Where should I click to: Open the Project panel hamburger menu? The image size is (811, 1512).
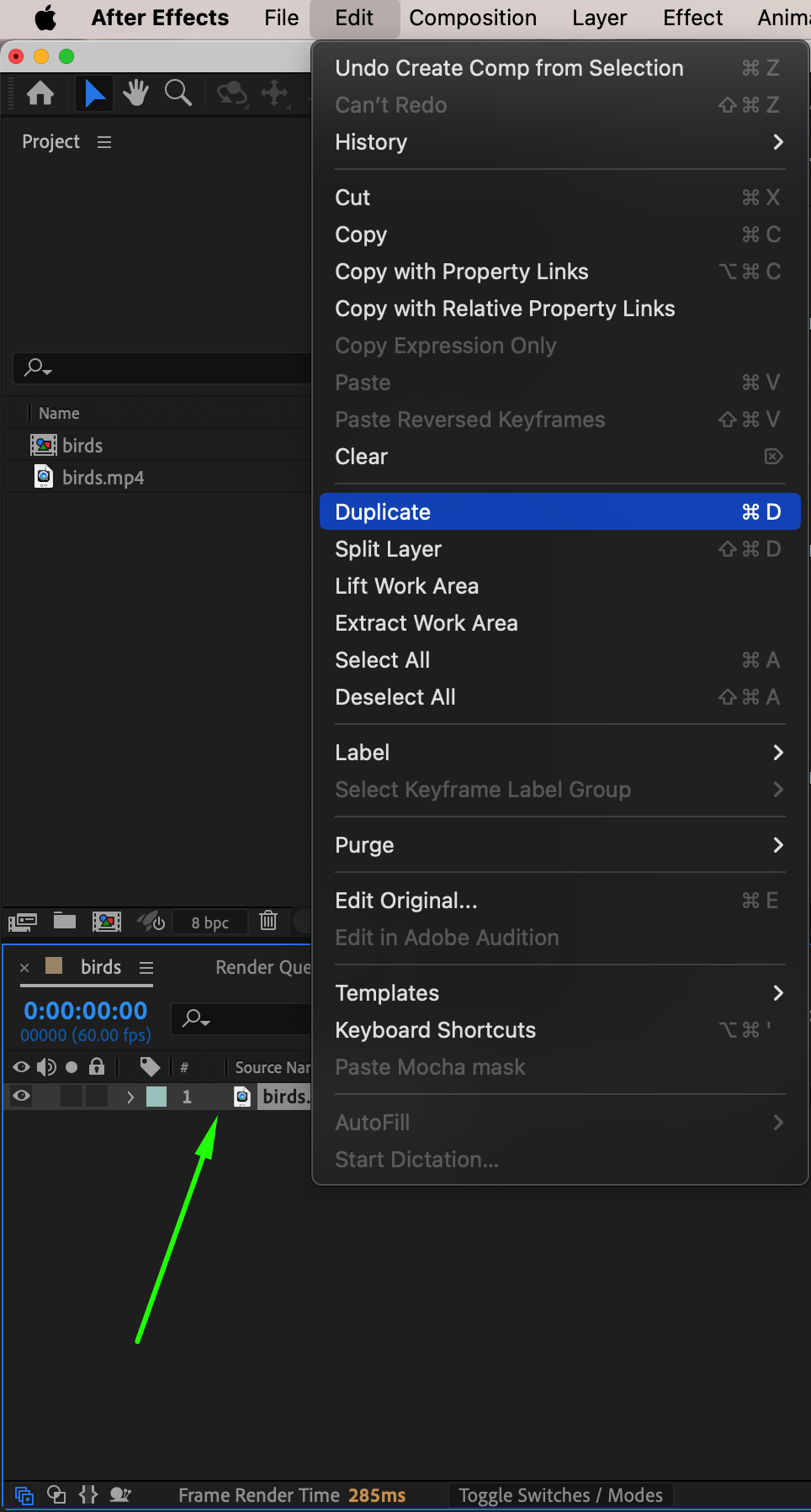(x=104, y=142)
